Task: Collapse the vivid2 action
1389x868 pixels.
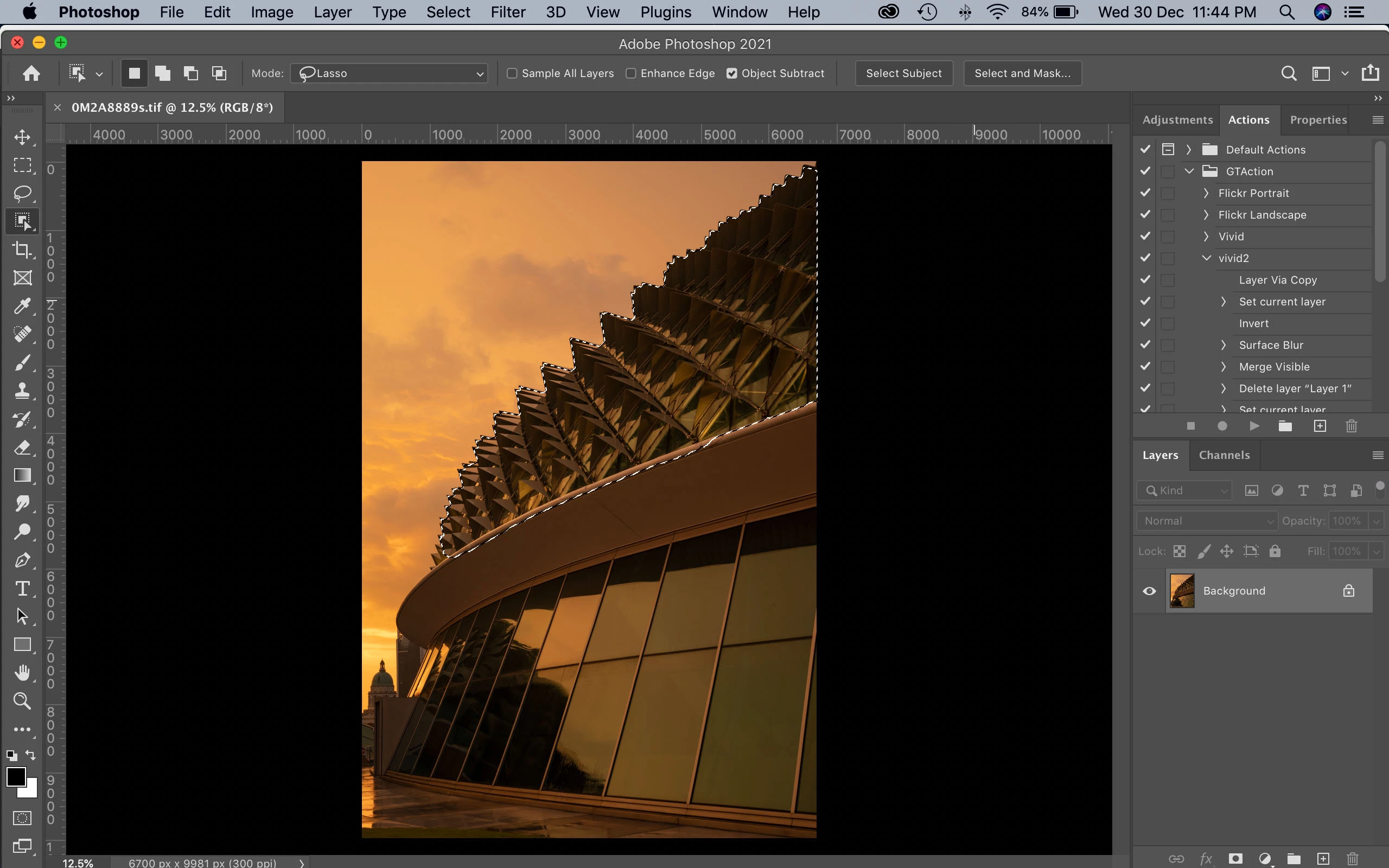Action: pyautogui.click(x=1207, y=258)
